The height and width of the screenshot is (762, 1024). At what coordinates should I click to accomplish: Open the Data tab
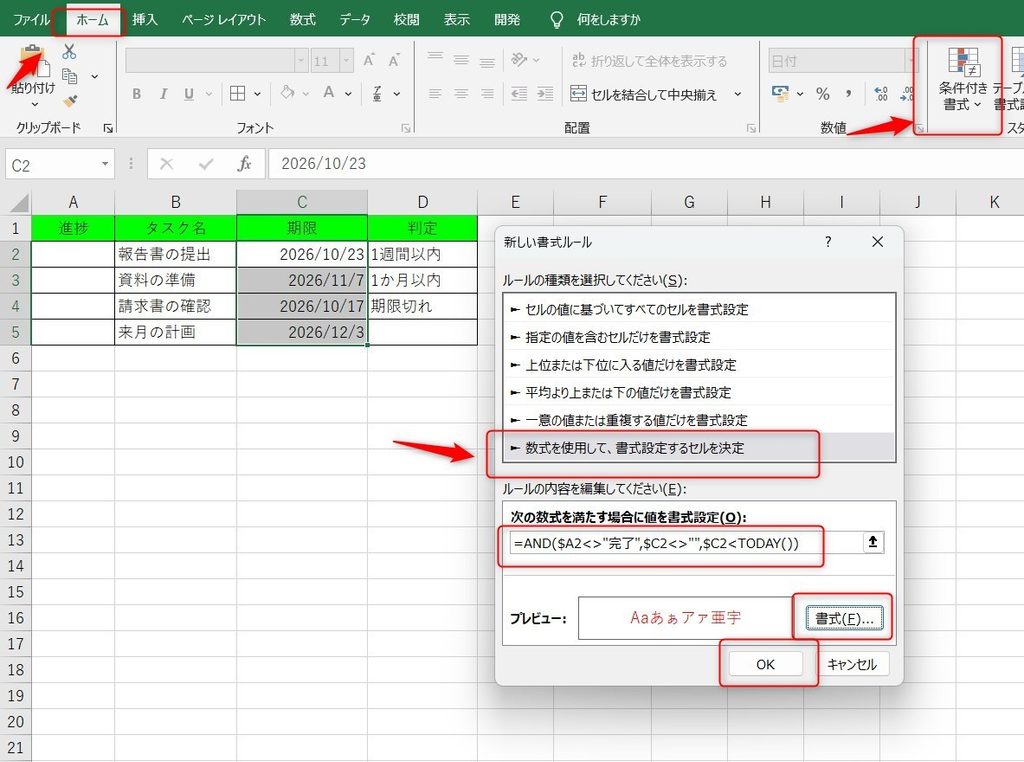coord(355,20)
